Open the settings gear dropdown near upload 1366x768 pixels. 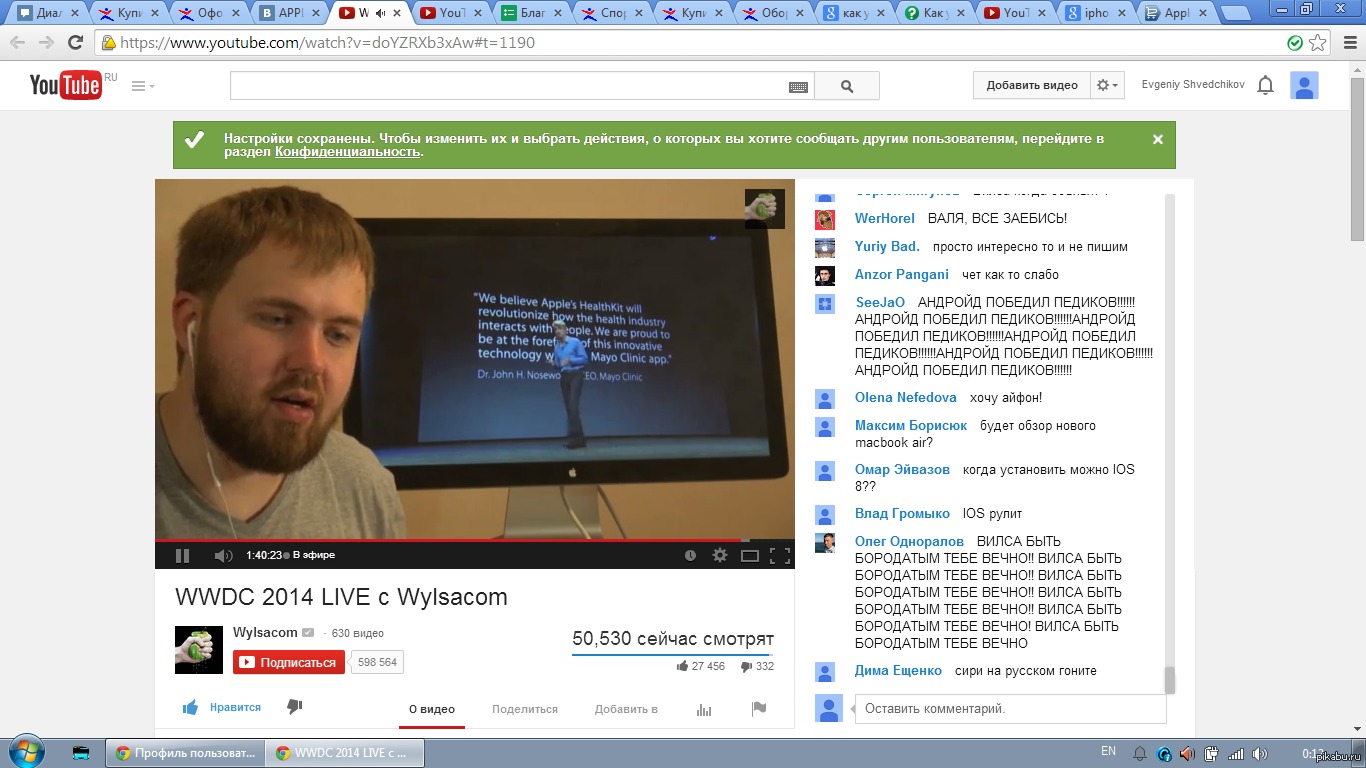[x=1108, y=86]
